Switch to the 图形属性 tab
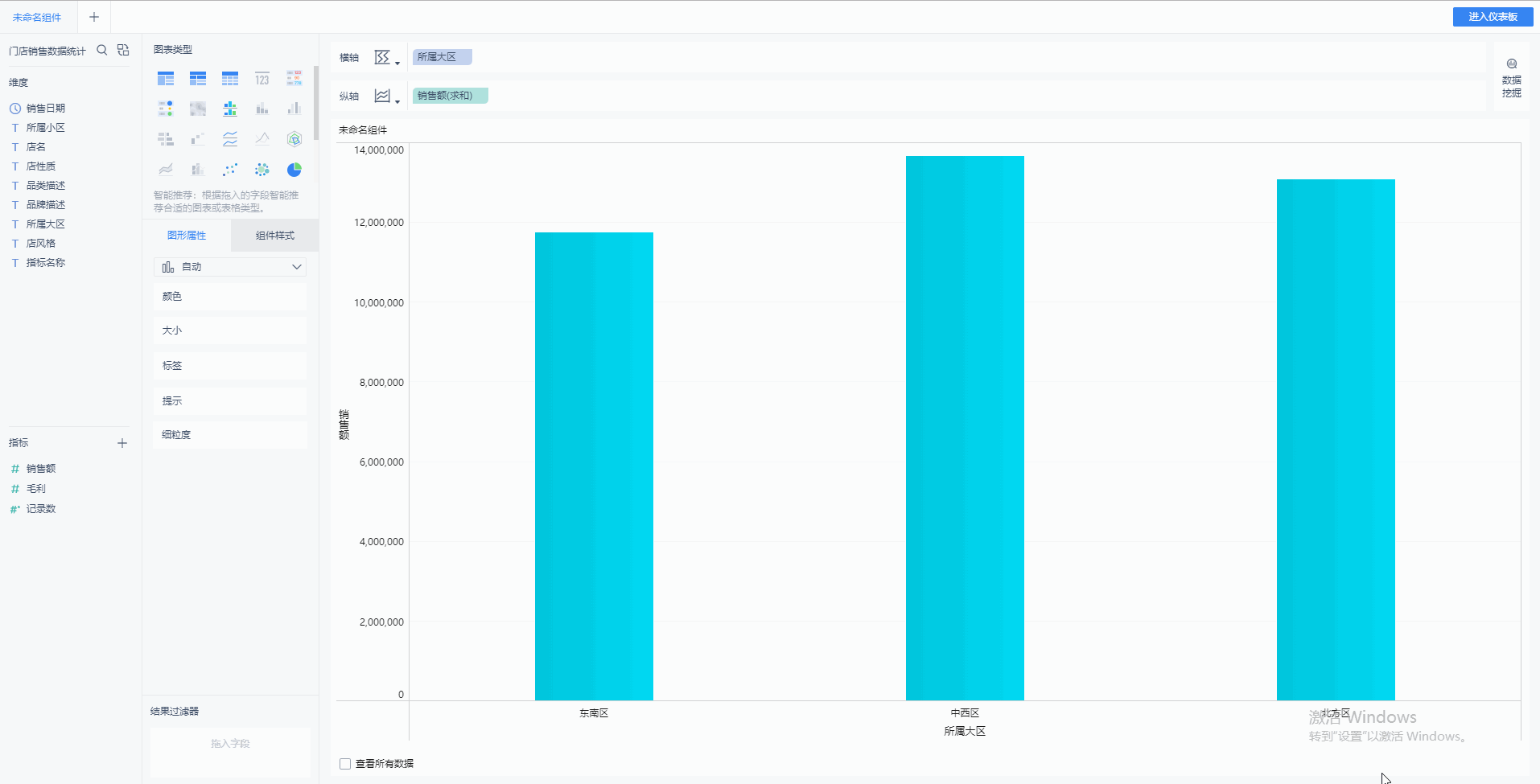This screenshot has height=784, width=1540. 187,236
